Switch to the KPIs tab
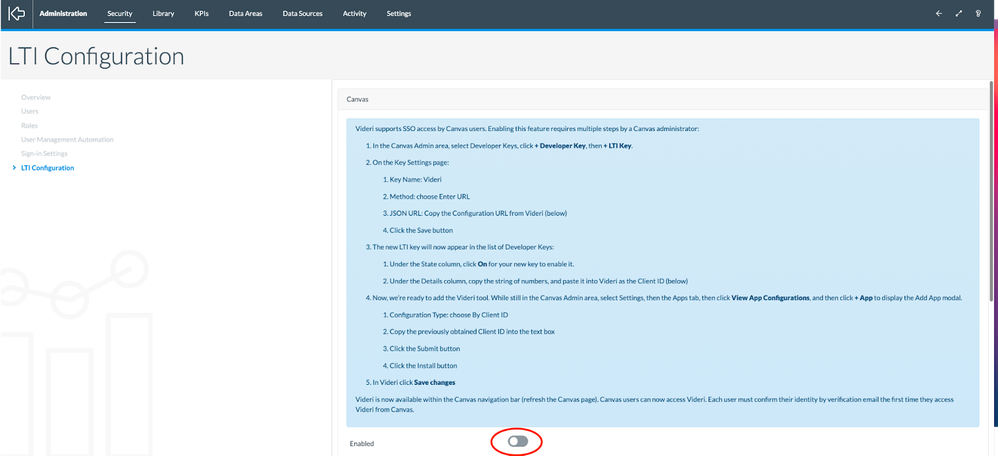Screen dimensions: 998x456 click(202, 13)
